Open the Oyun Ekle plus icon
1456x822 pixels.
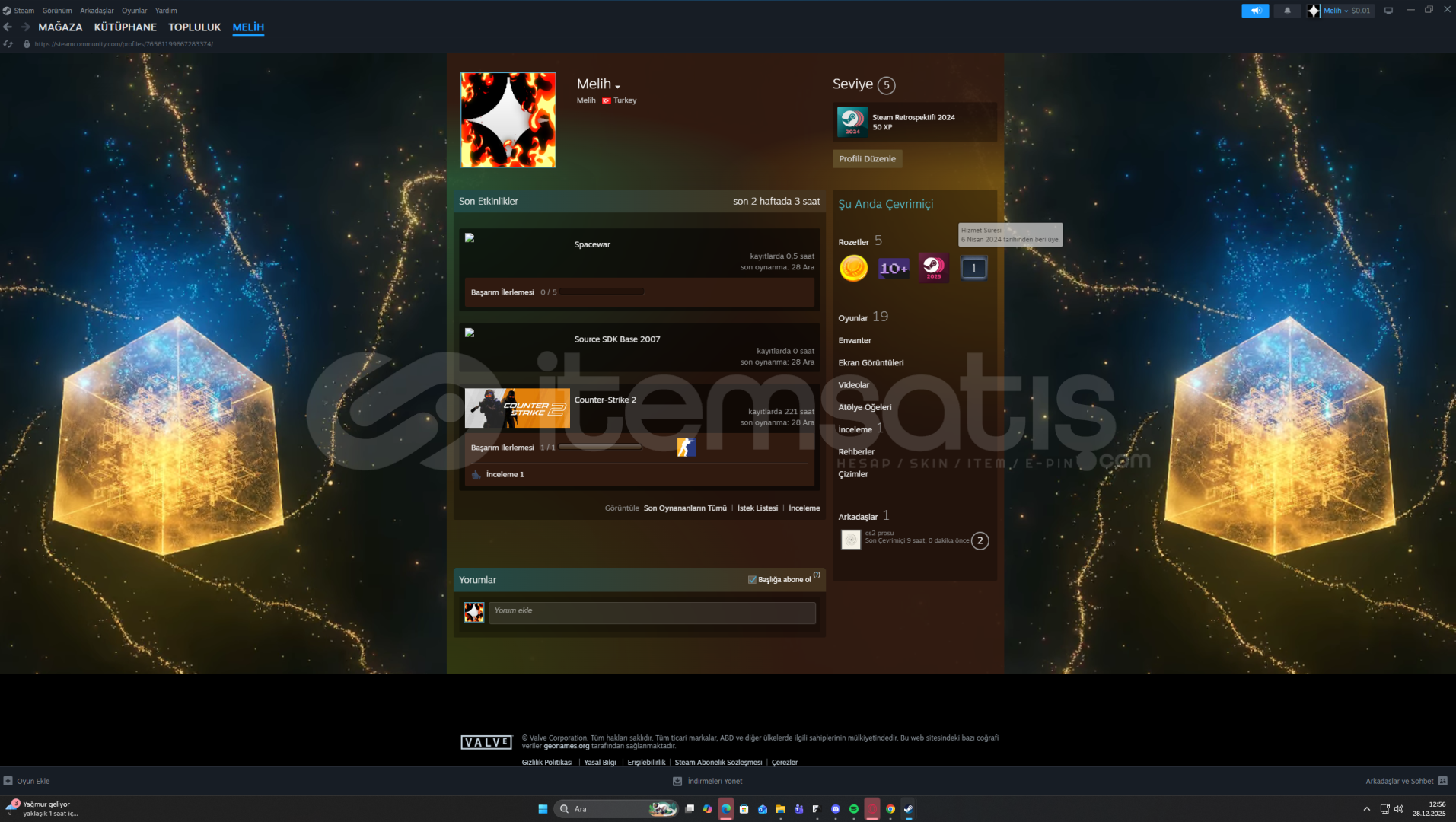click(8, 781)
